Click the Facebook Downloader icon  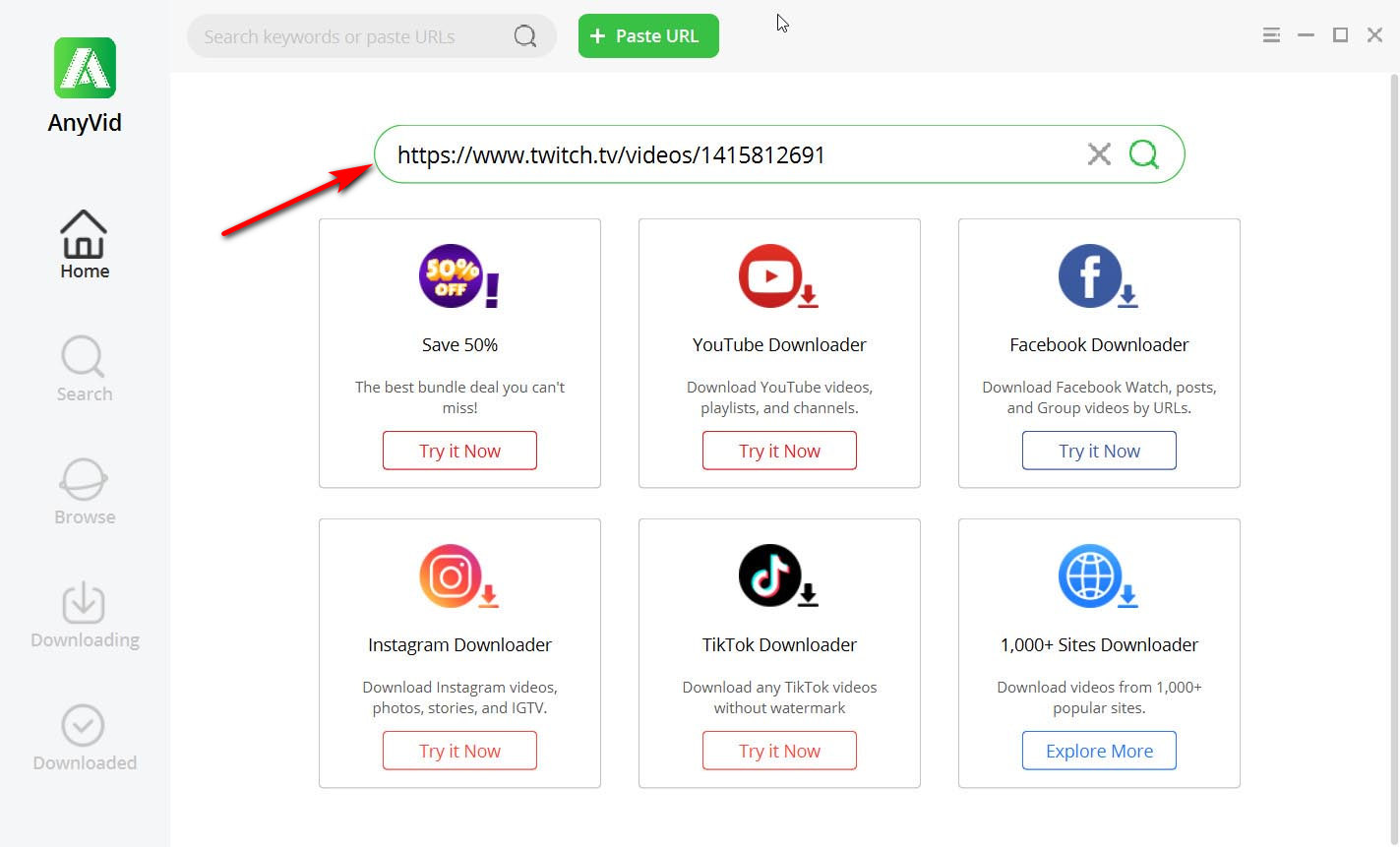tap(1092, 276)
